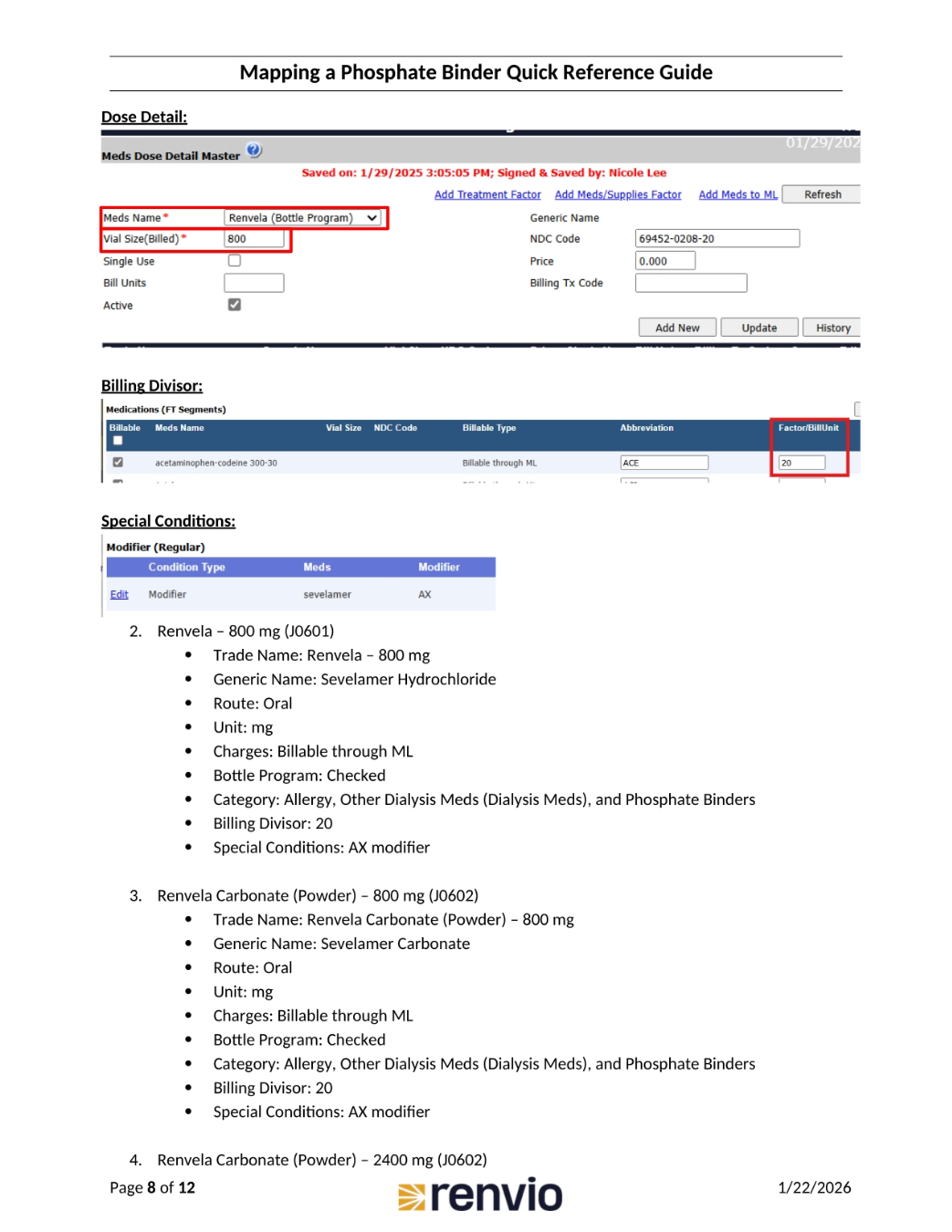Image resolution: width=952 pixels, height=1232 pixels.
Task: Open the Meds Name Renvela dropdown
Action: (302, 218)
